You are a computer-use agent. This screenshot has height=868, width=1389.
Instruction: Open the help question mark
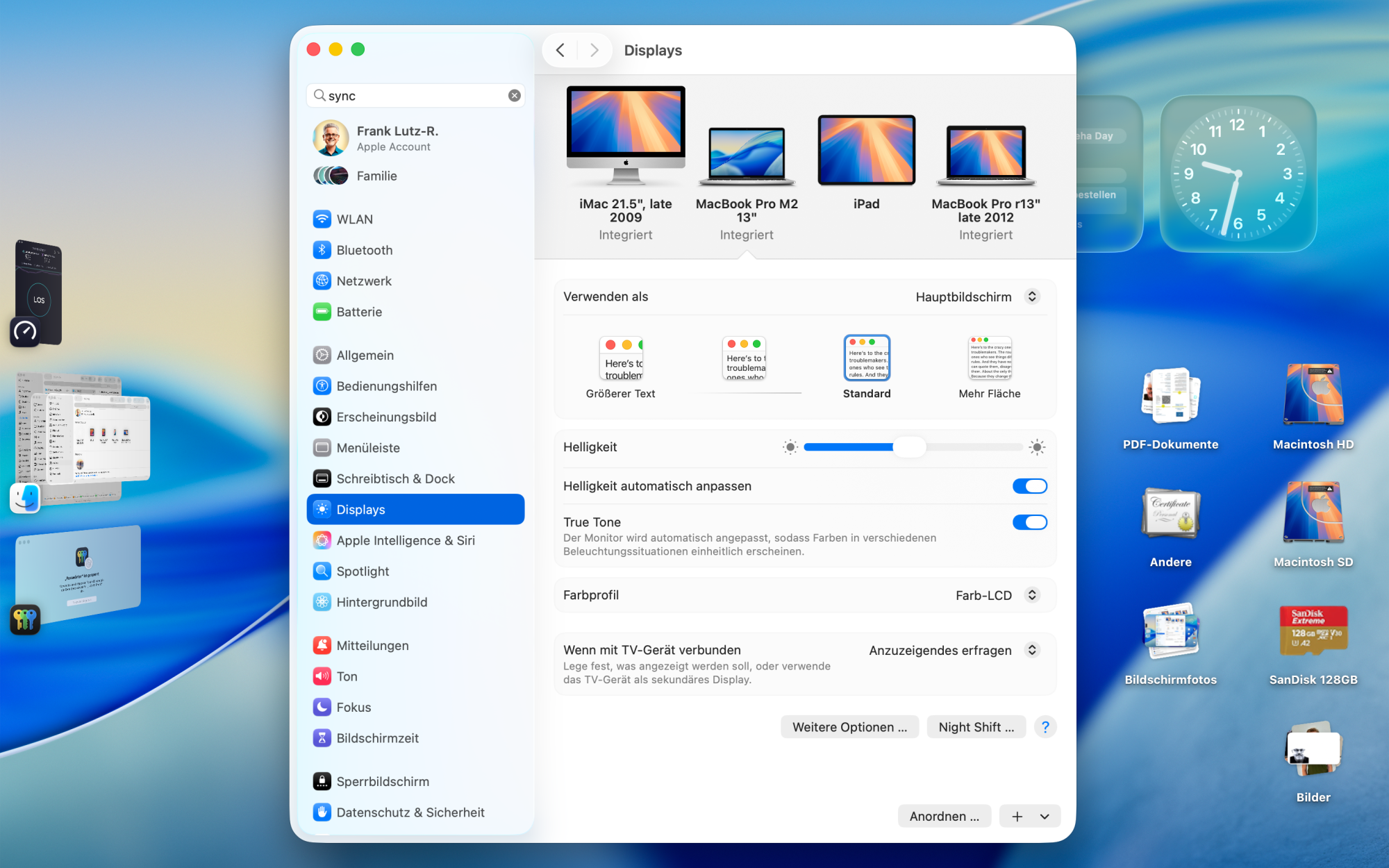(1045, 727)
